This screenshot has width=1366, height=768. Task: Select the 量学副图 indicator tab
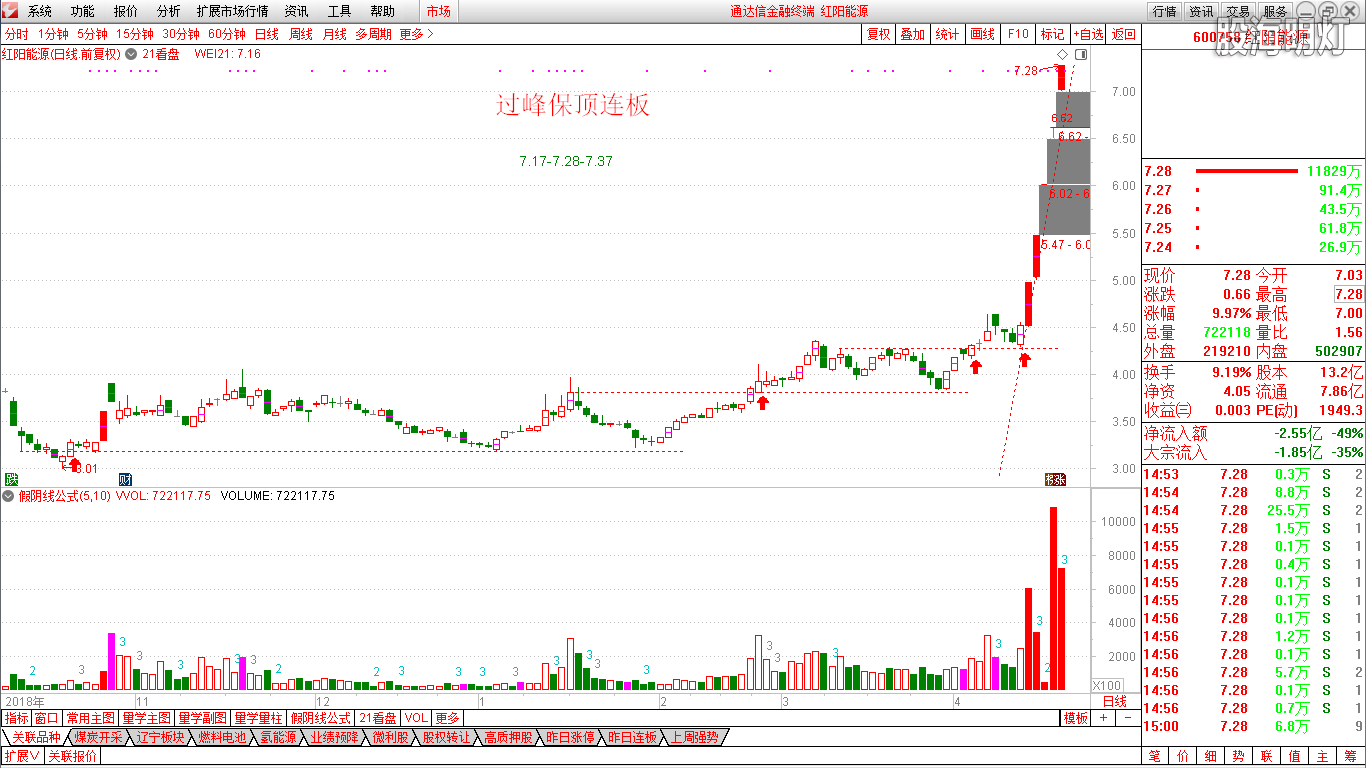203,718
